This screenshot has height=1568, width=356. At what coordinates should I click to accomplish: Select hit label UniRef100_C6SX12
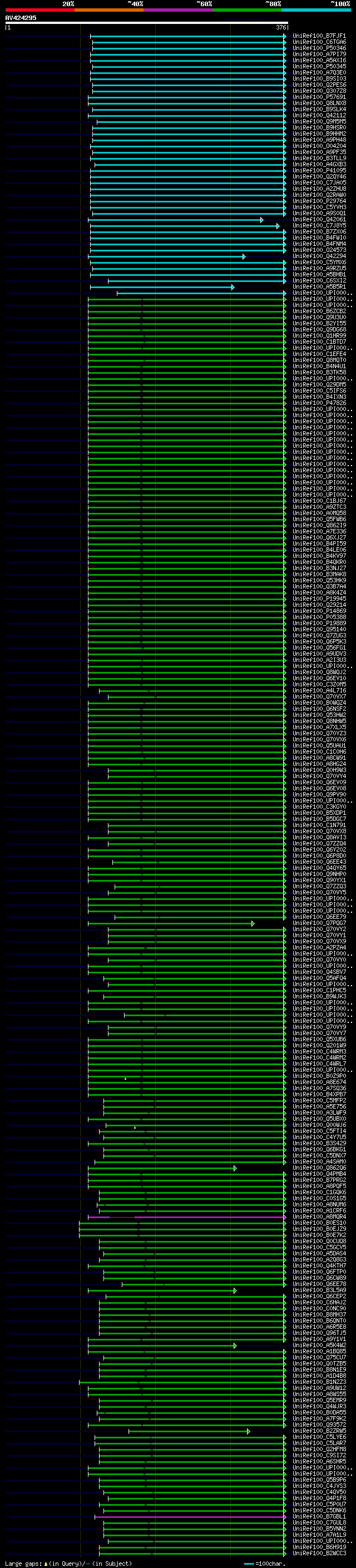pyautogui.click(x=319, y=280)
